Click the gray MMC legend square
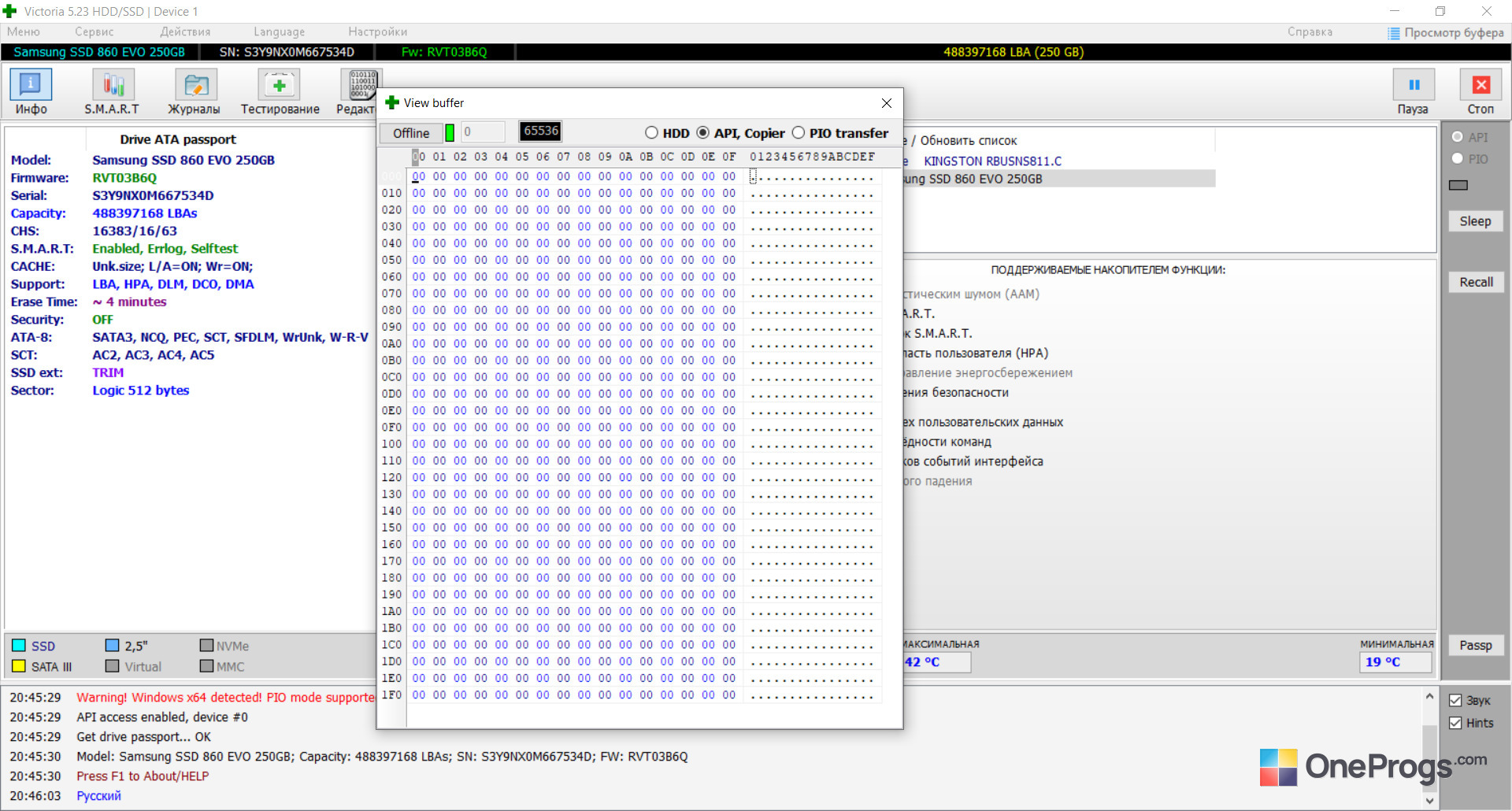 point(206,666)
